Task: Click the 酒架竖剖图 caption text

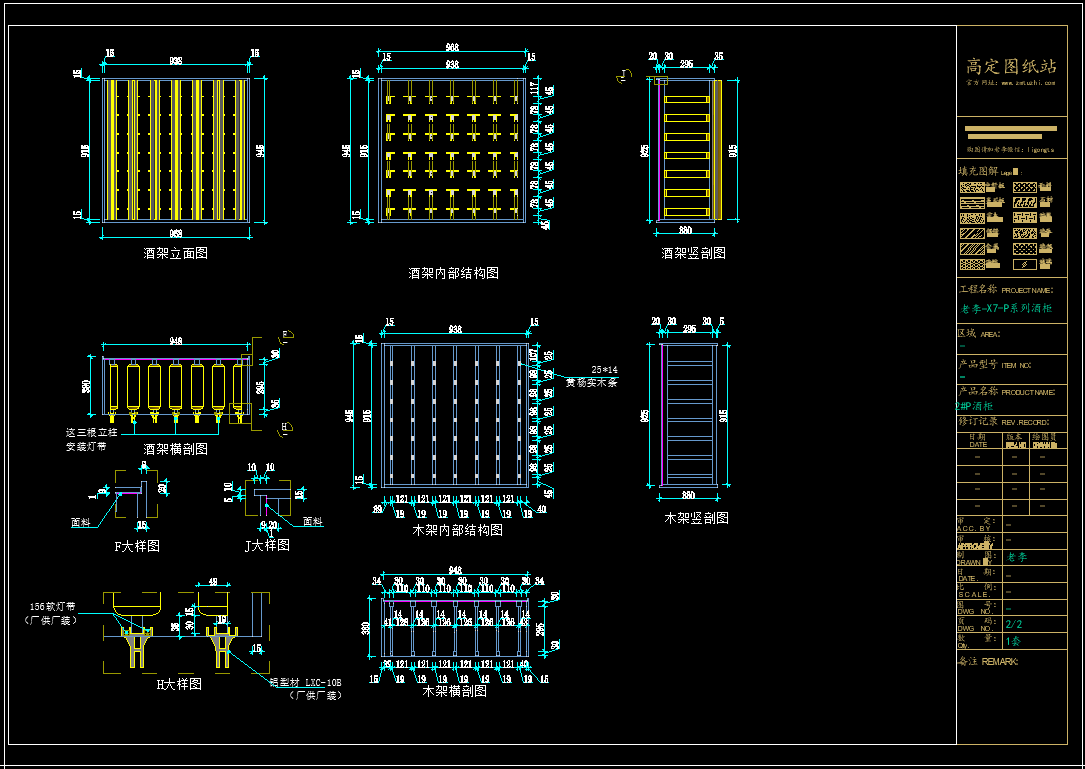Action: pyautogui.click(x=694, y=254)
